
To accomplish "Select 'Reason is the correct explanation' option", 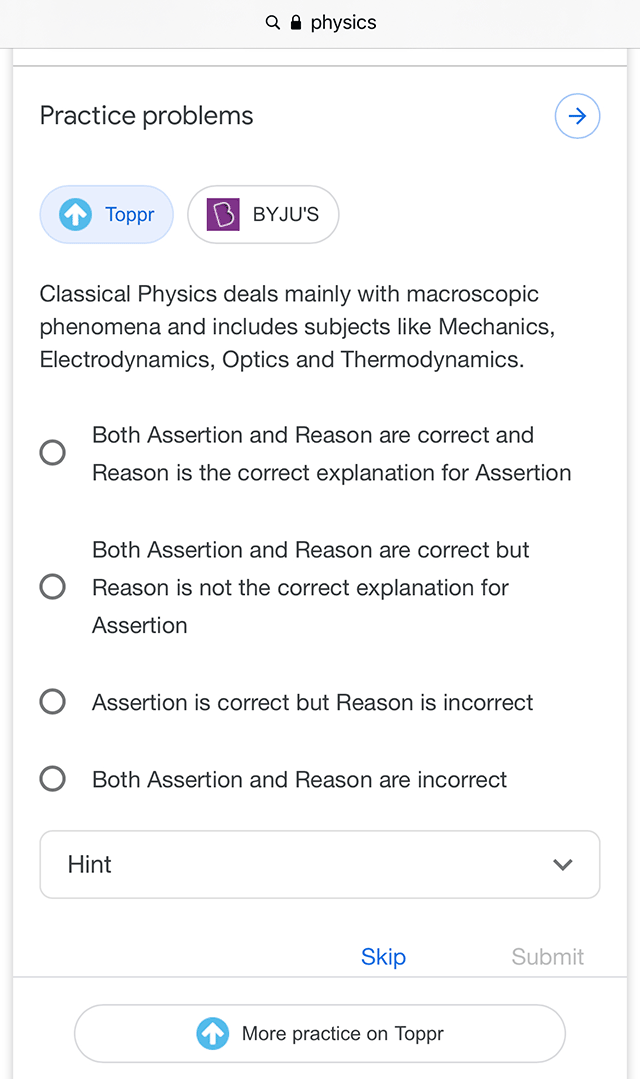I will [x=53, y=453].
